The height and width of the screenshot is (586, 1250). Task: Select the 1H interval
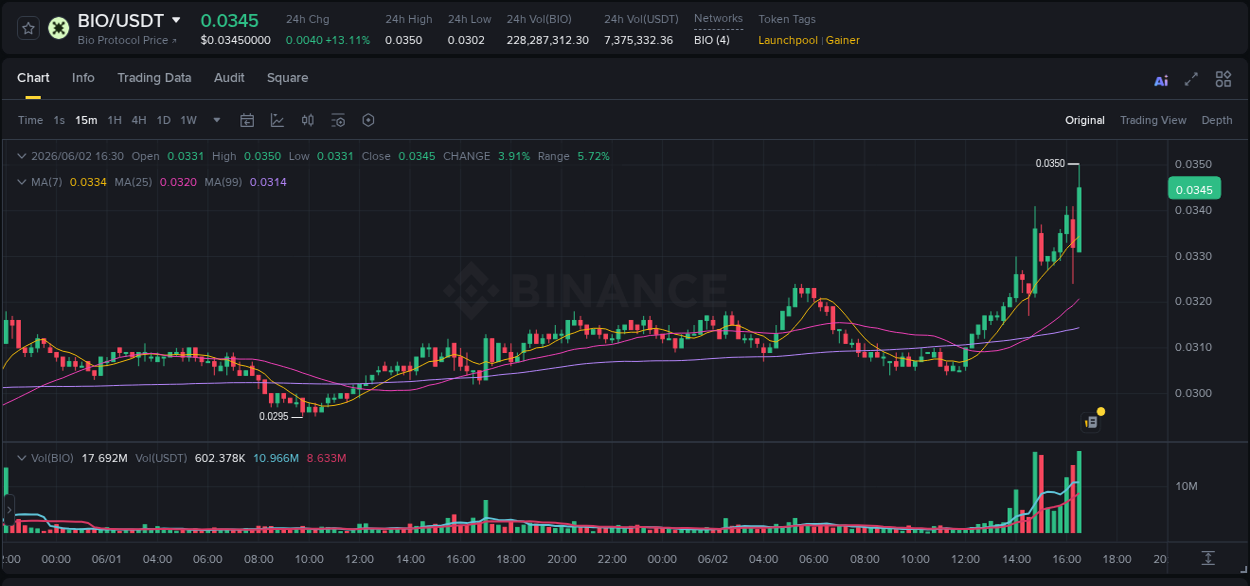click(114, 120)
